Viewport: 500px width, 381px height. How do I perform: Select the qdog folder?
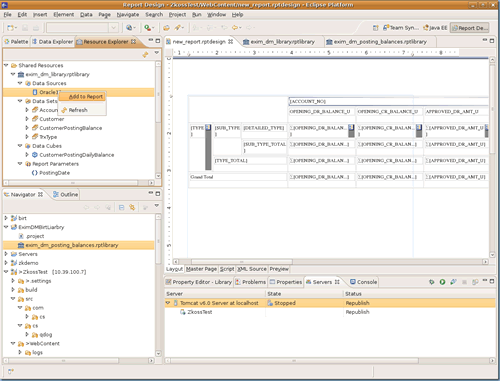(x=46, y=335)
